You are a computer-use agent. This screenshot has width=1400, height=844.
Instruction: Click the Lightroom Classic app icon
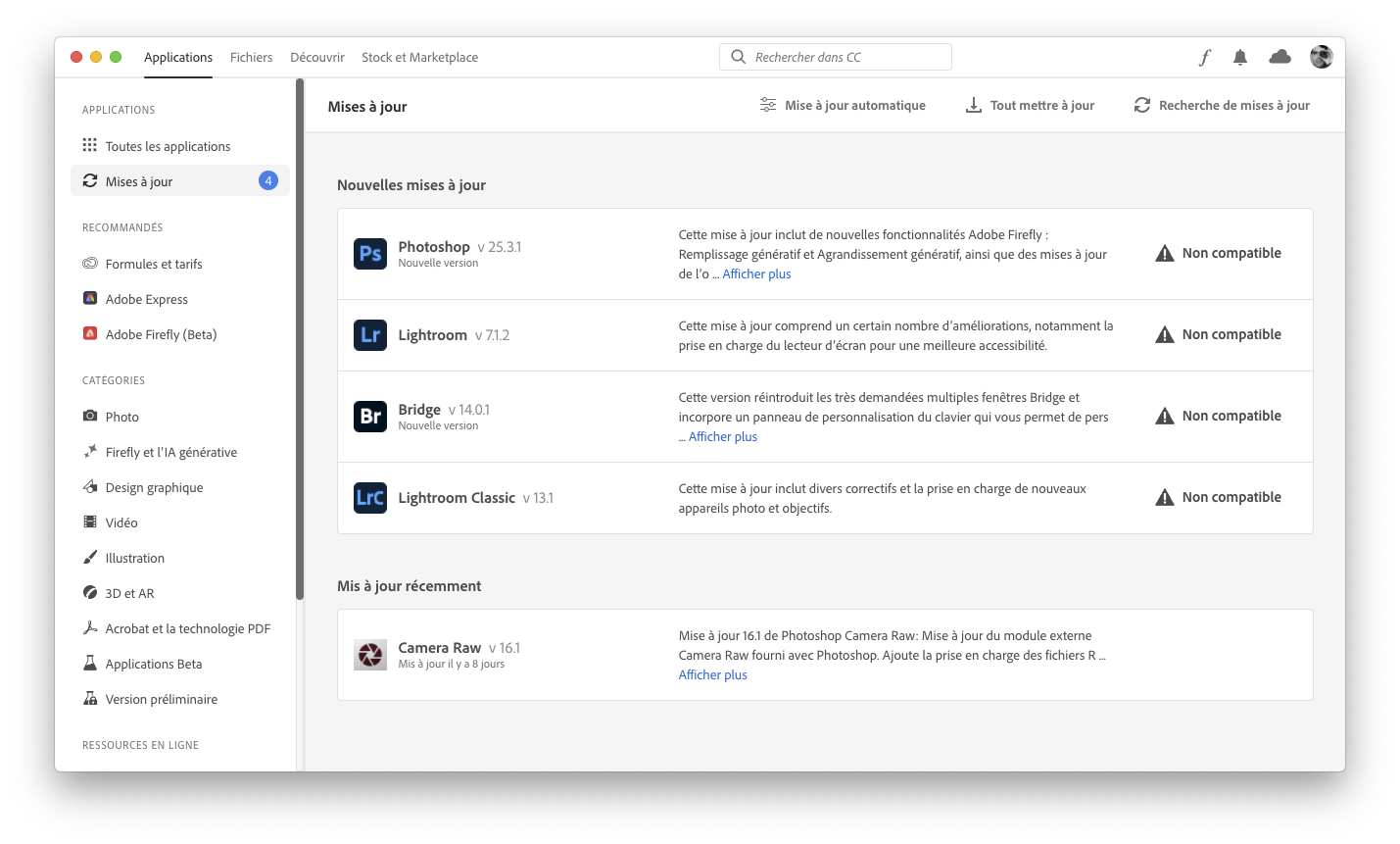click(x=370, y=498)
